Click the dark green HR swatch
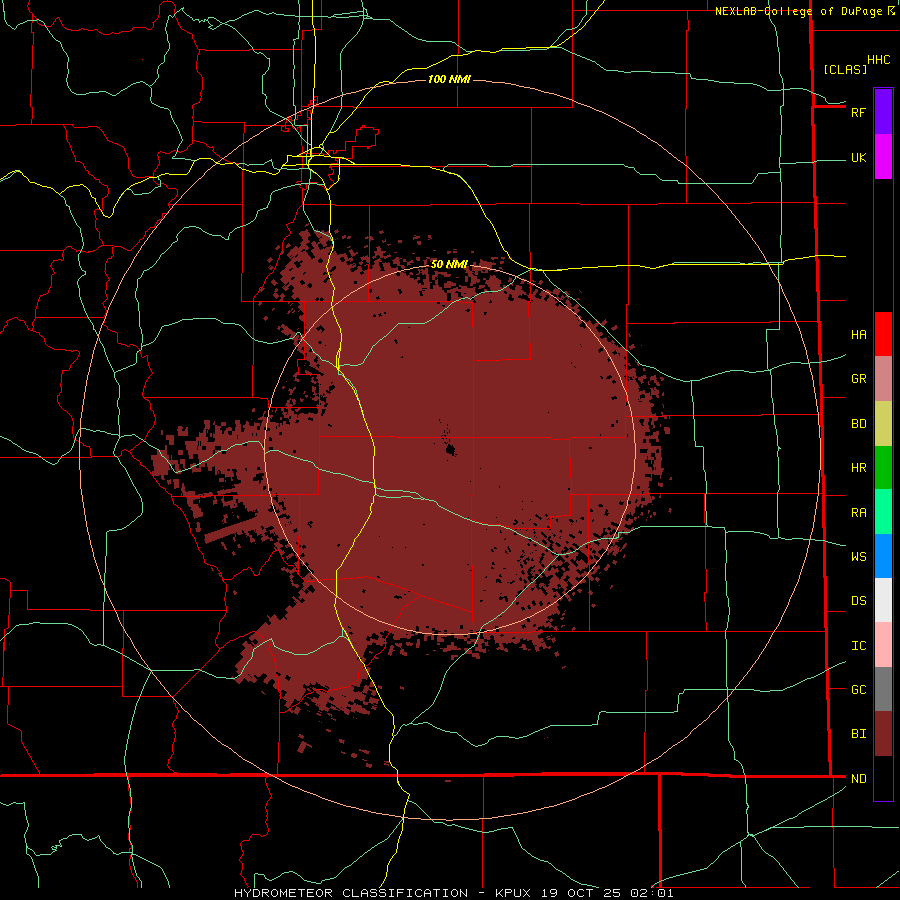900x900 pixels. 883,468
